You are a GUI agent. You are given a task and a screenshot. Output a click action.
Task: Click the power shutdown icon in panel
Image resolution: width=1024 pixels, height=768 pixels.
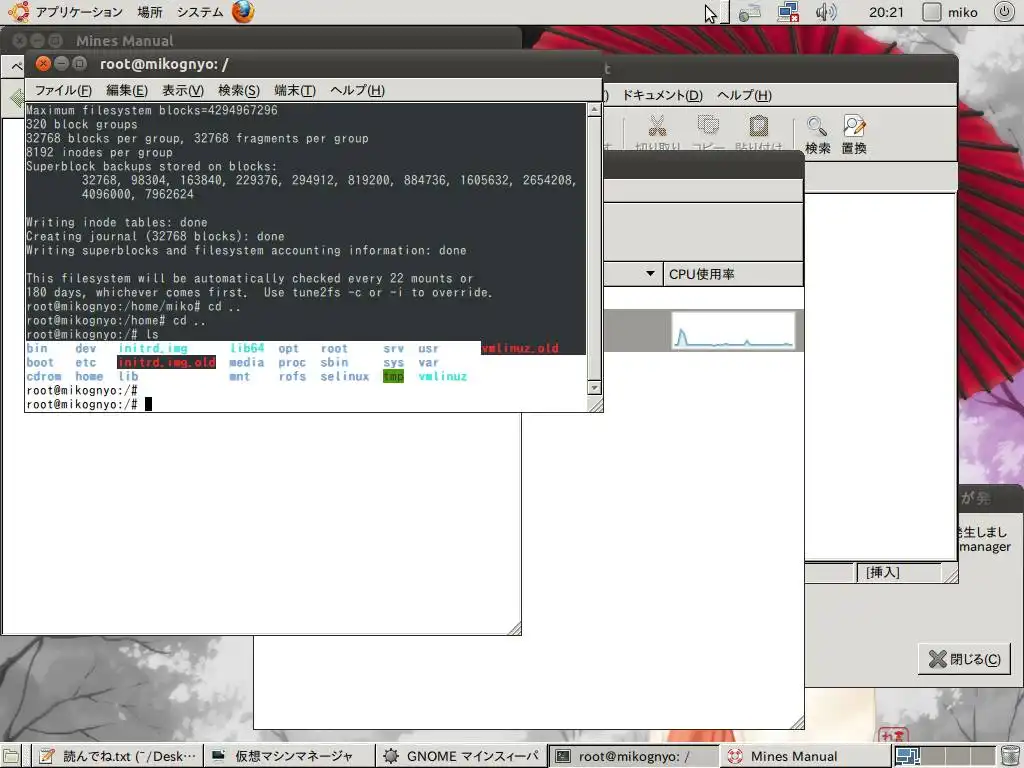pos(1004,12)
